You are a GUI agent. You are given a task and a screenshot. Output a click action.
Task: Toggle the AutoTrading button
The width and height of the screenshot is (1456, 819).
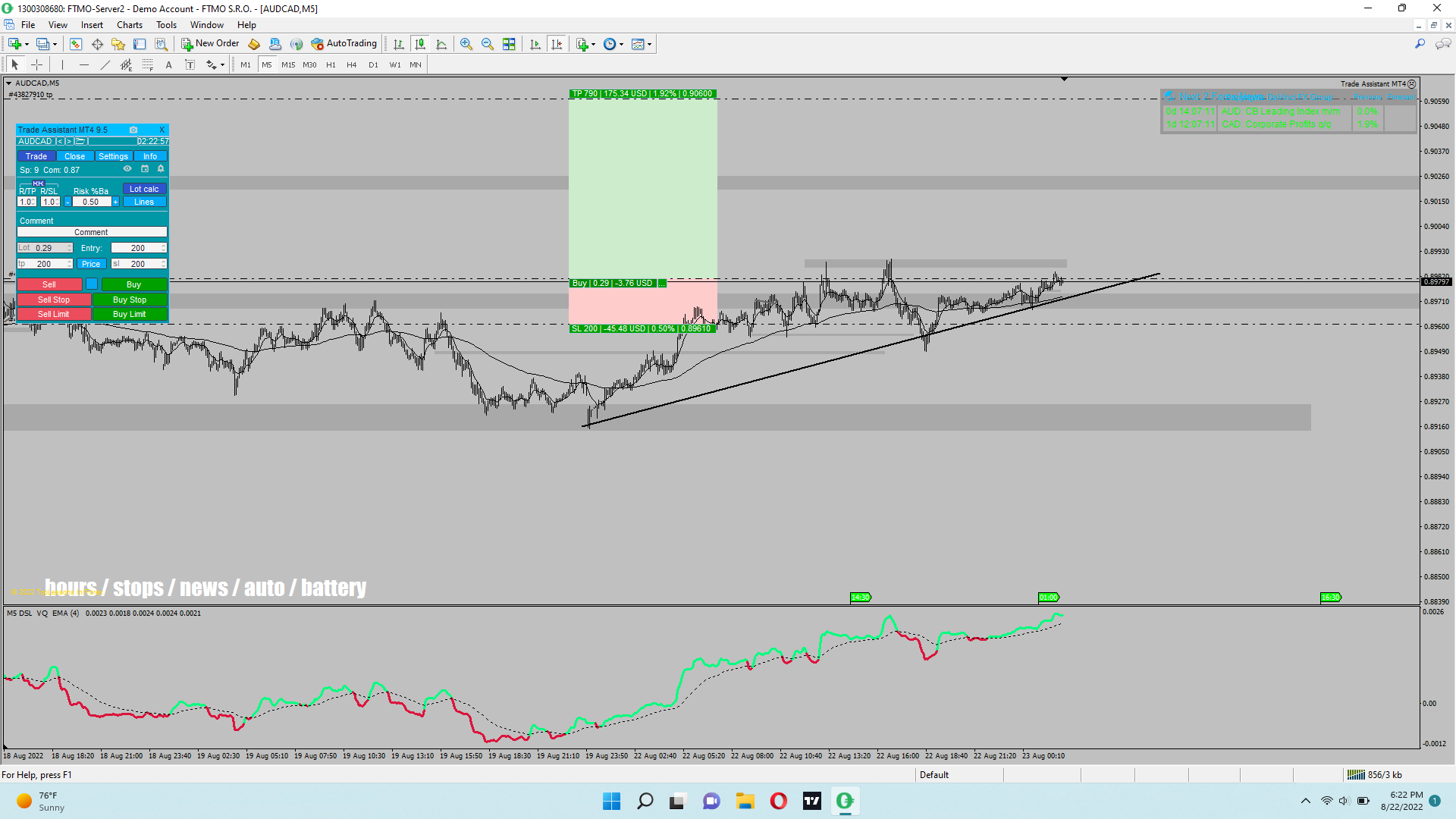(344, 43)
